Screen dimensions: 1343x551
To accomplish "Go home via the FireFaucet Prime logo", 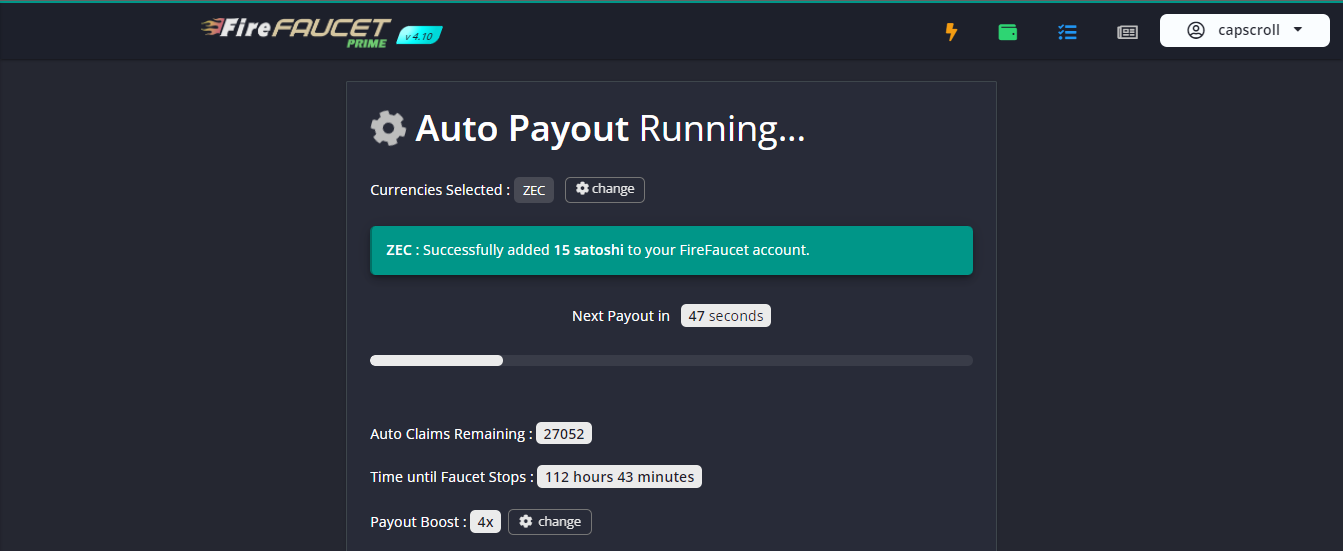I will click(296, 32).
